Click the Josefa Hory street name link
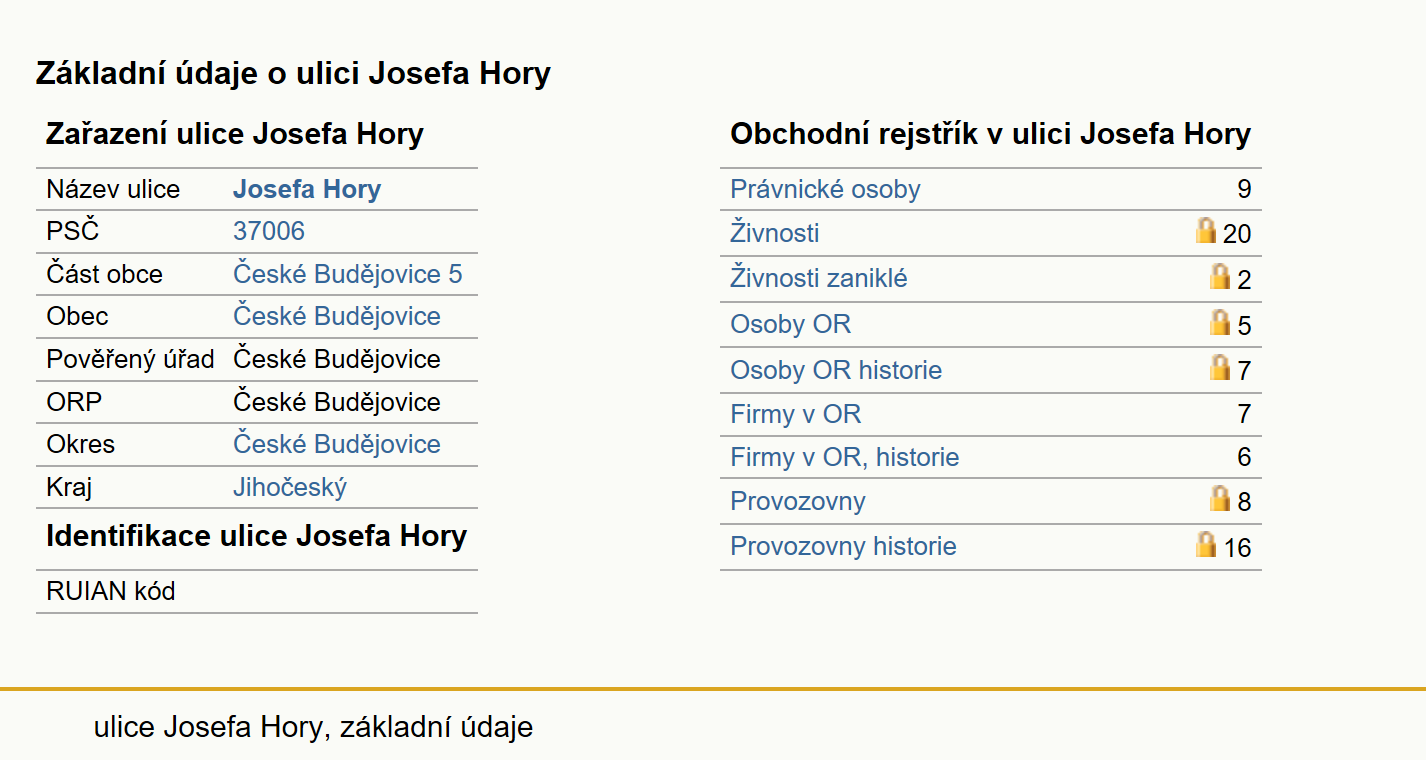Screen dimensions: 1426x760 click(x=307, y=190)
